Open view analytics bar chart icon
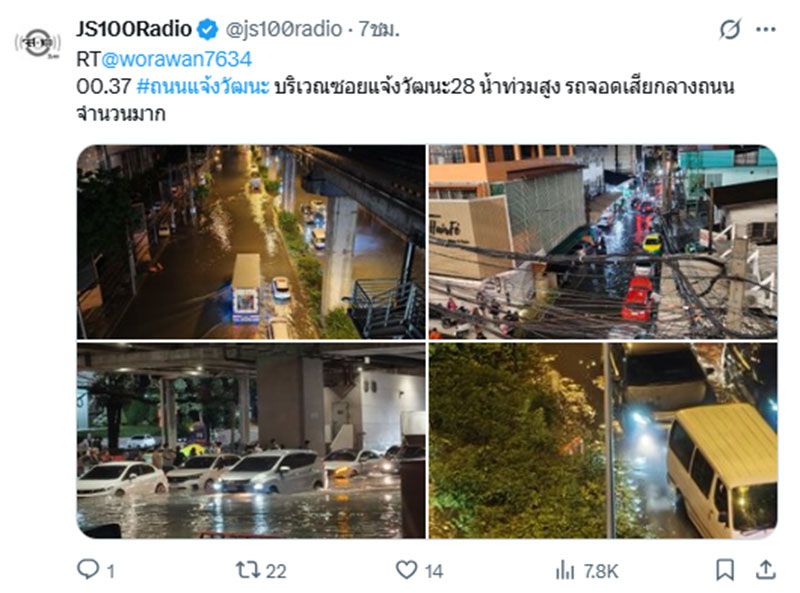This screenshot has width=800, height=593. [565, 570]
